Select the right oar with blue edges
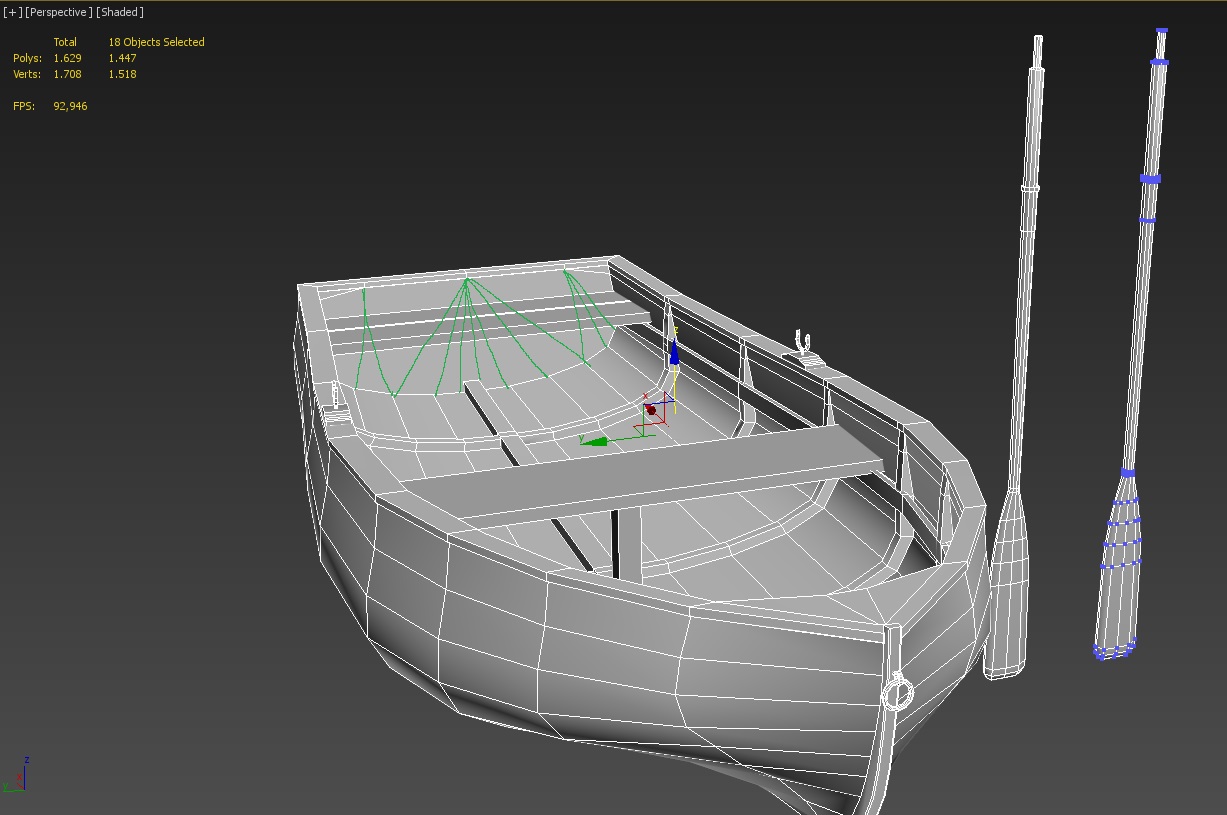This screenshot has height=815, width=1227. coord(1133,345)
